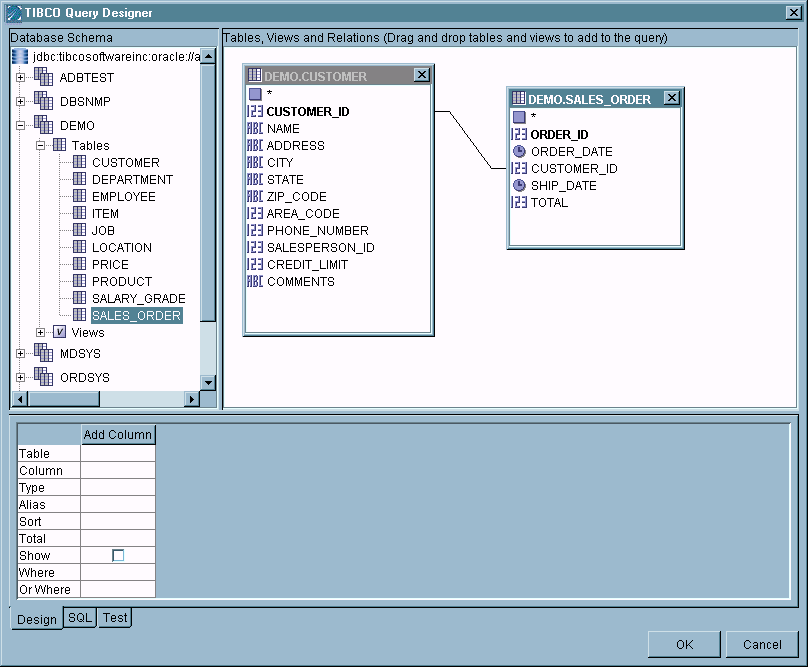Switch to the Test tab
This screenshot has width=808, height=667.
pos(115,618)
